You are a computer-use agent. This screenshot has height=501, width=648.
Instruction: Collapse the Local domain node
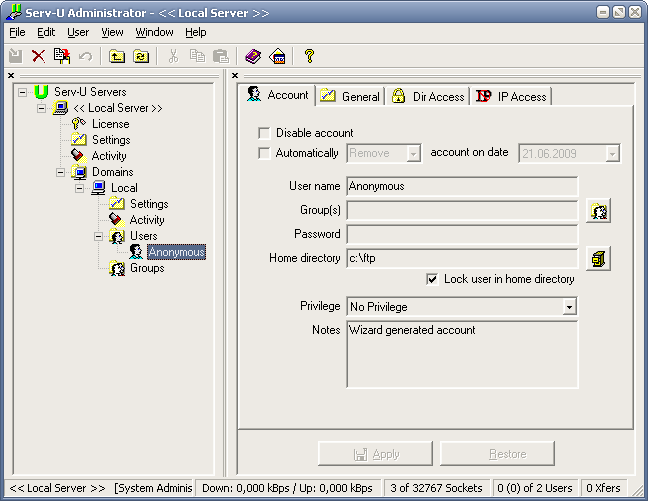[79, 188]
